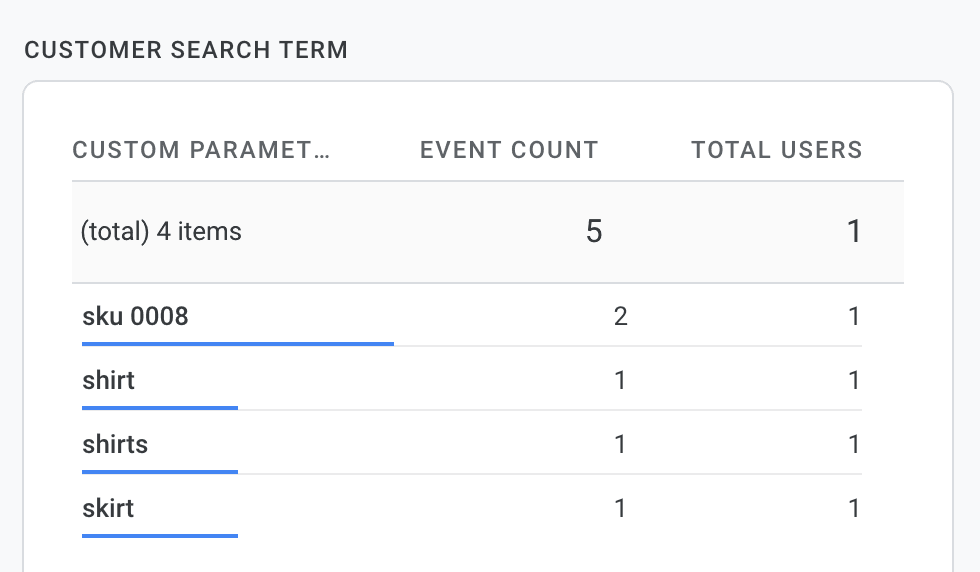The height and width of the screenshot is (572, 980).
Task: Select the total users value for "shirts"
Action: [853, 444]
